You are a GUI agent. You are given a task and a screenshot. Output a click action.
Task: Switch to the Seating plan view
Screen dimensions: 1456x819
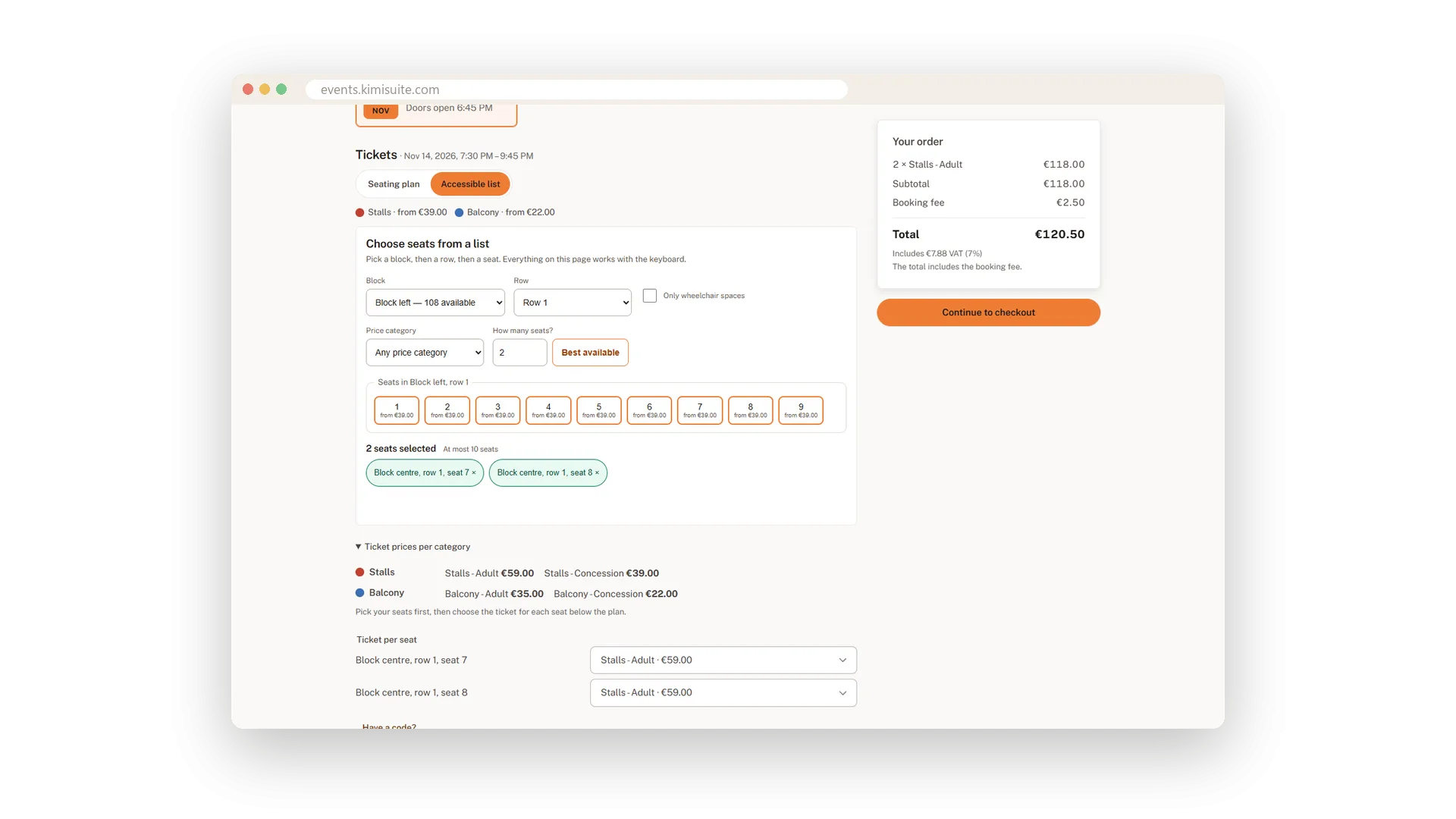[393, 184]
